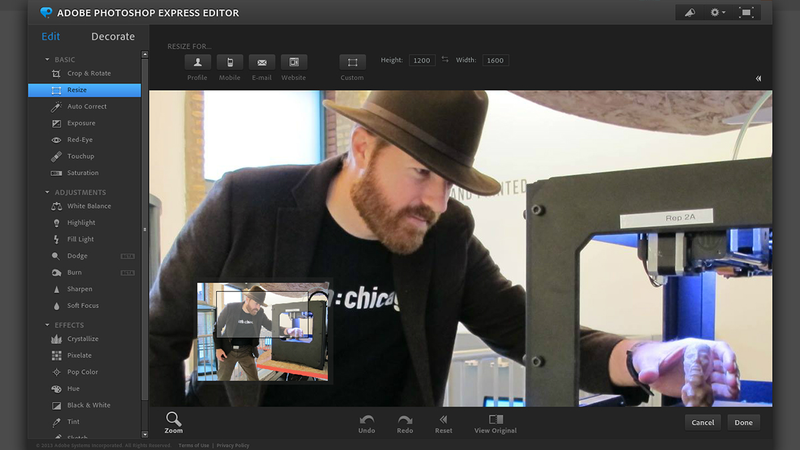This screenshot has width=800, height=450.
Task: Select the Resize tool in sidebar
Action: tap(84, 90)
